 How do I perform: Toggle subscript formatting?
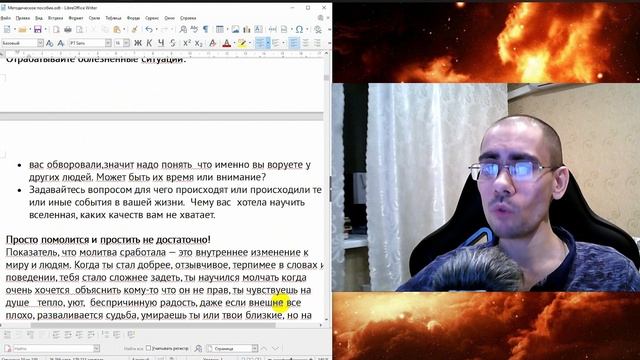coord(198,43)
